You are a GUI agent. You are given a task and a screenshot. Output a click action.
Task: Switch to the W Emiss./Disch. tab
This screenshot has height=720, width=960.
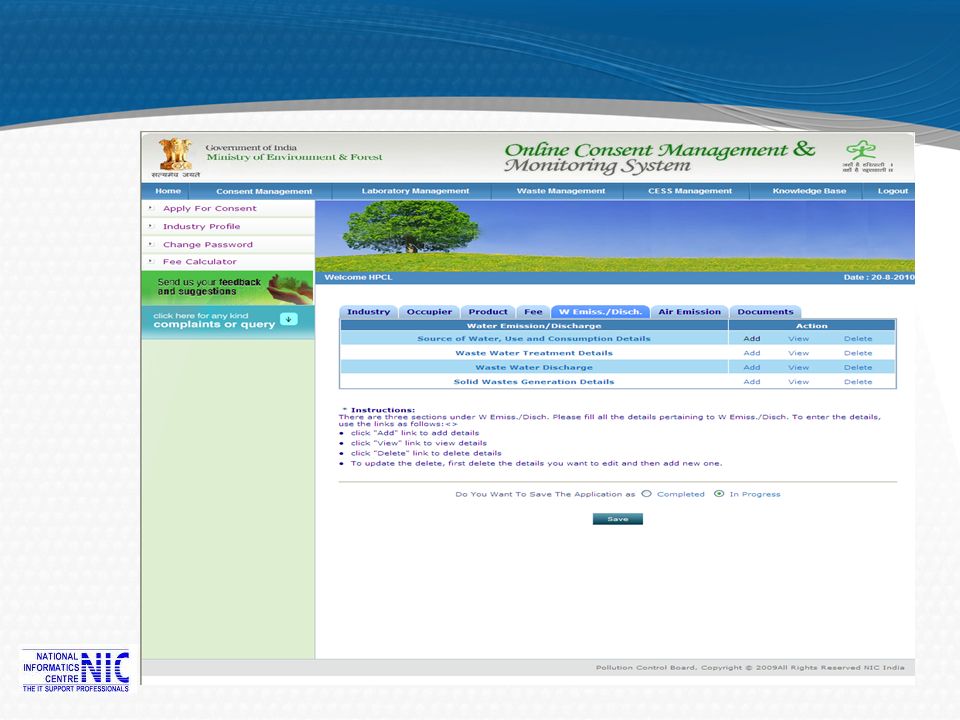[x=601, y=312]
